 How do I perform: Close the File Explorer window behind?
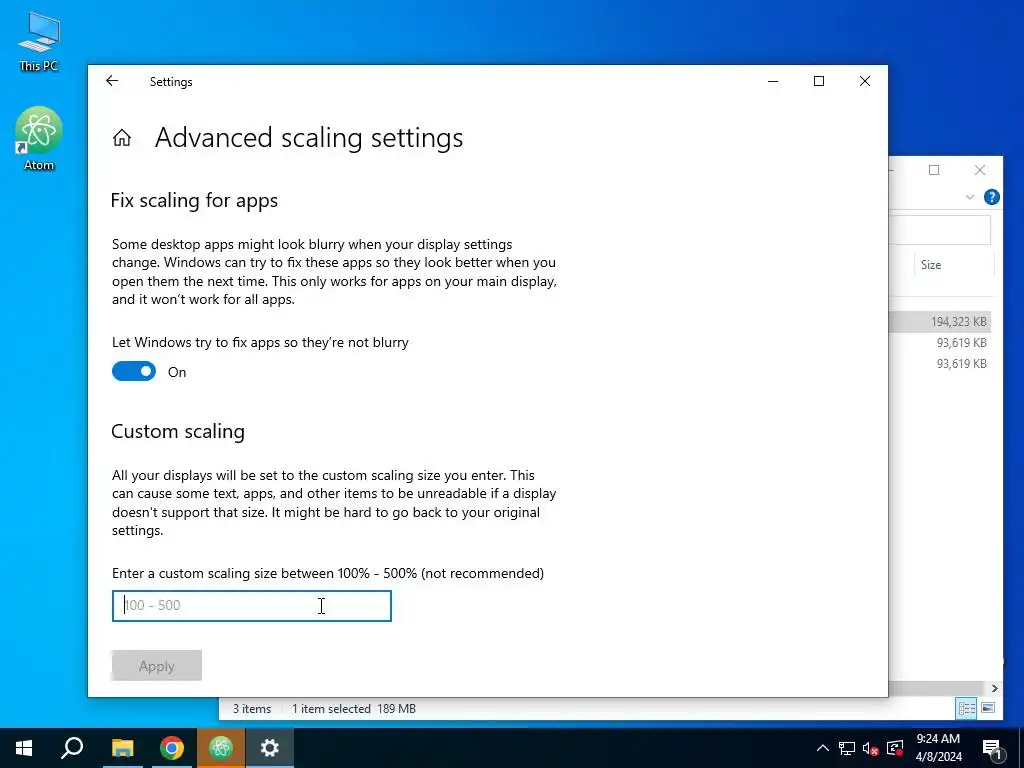(x=980, y=170)
